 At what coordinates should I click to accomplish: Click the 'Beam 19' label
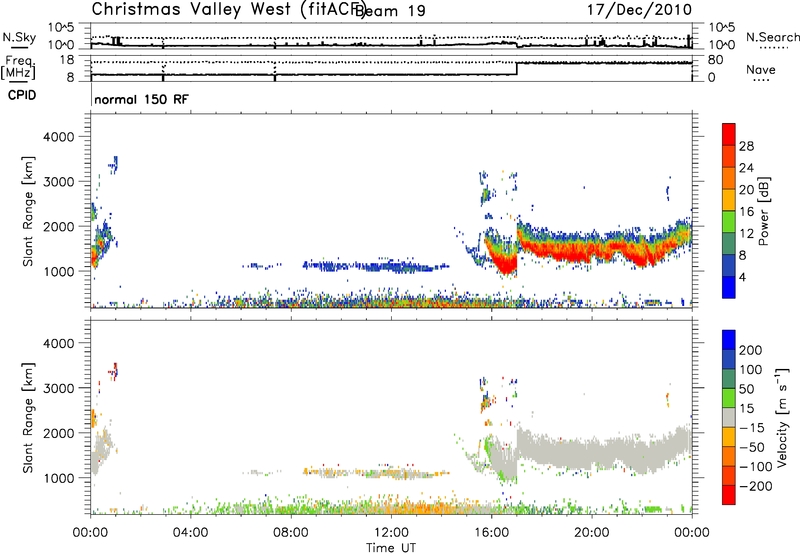390,11
